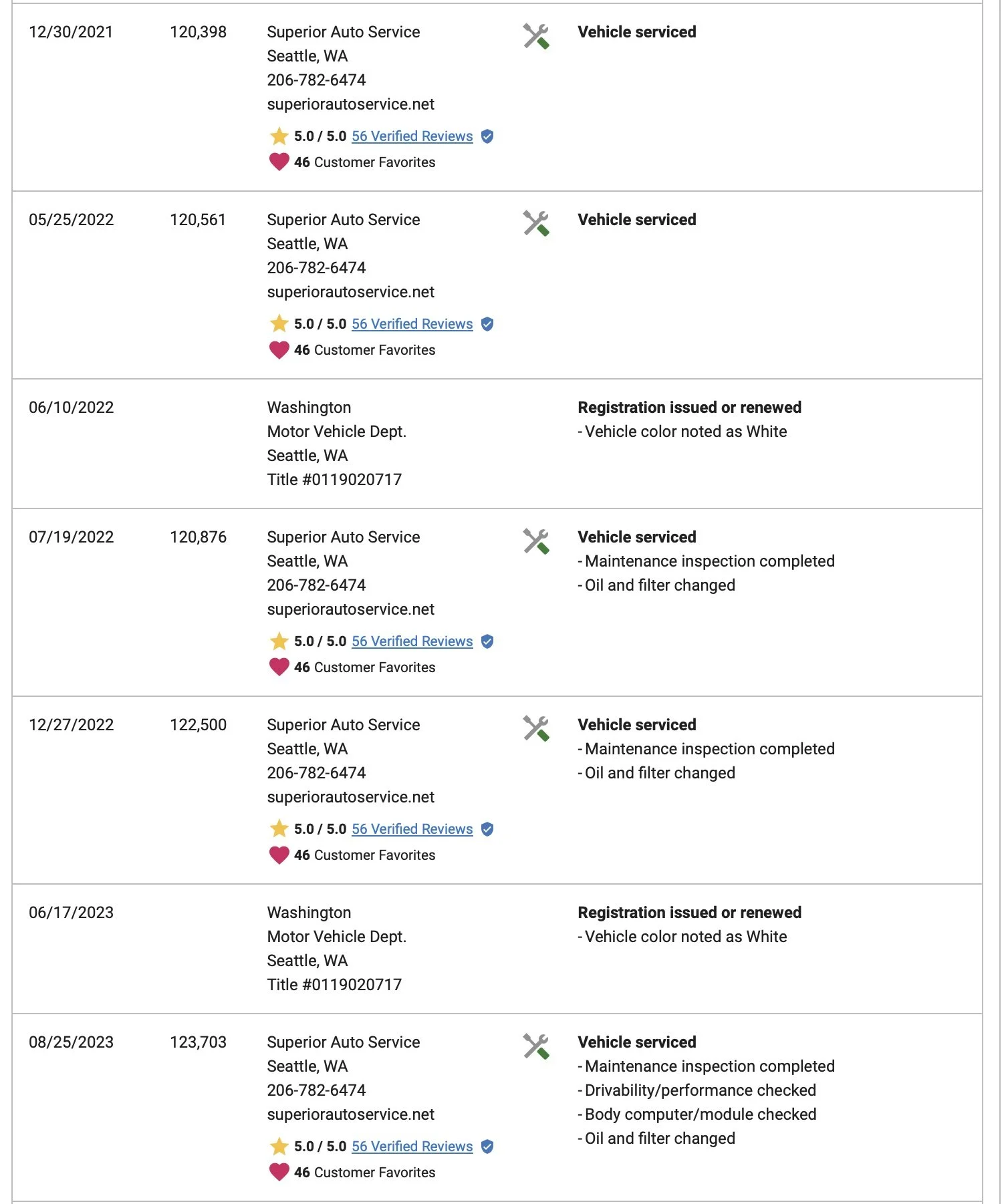The width and height of the screenshot is (1008, 1204).
Task: Click verified shield badge in 07/19/2022 entry
Action: [487, 641]
